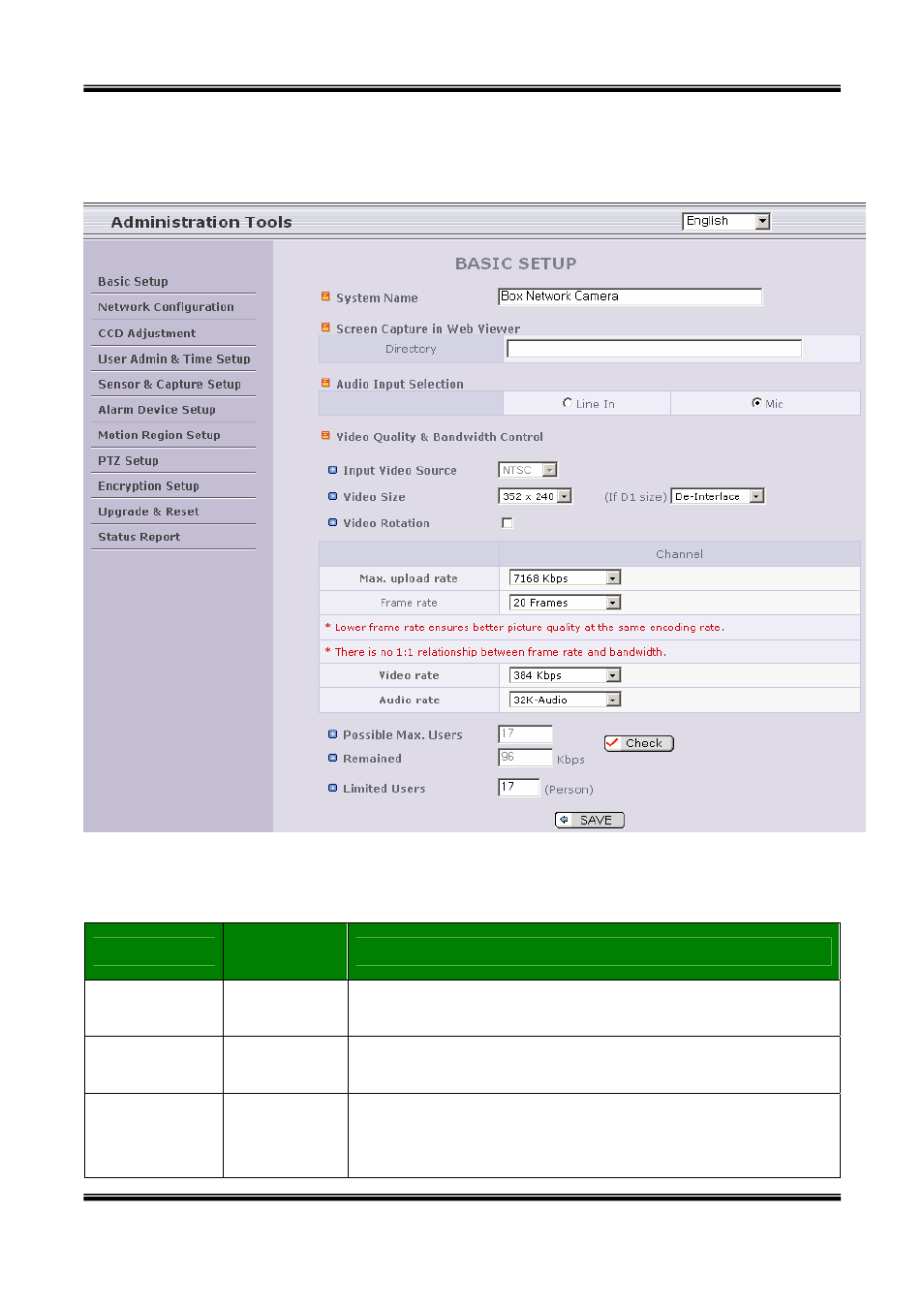View Status Report
The image size is (924, 1308).
(139, 537)
